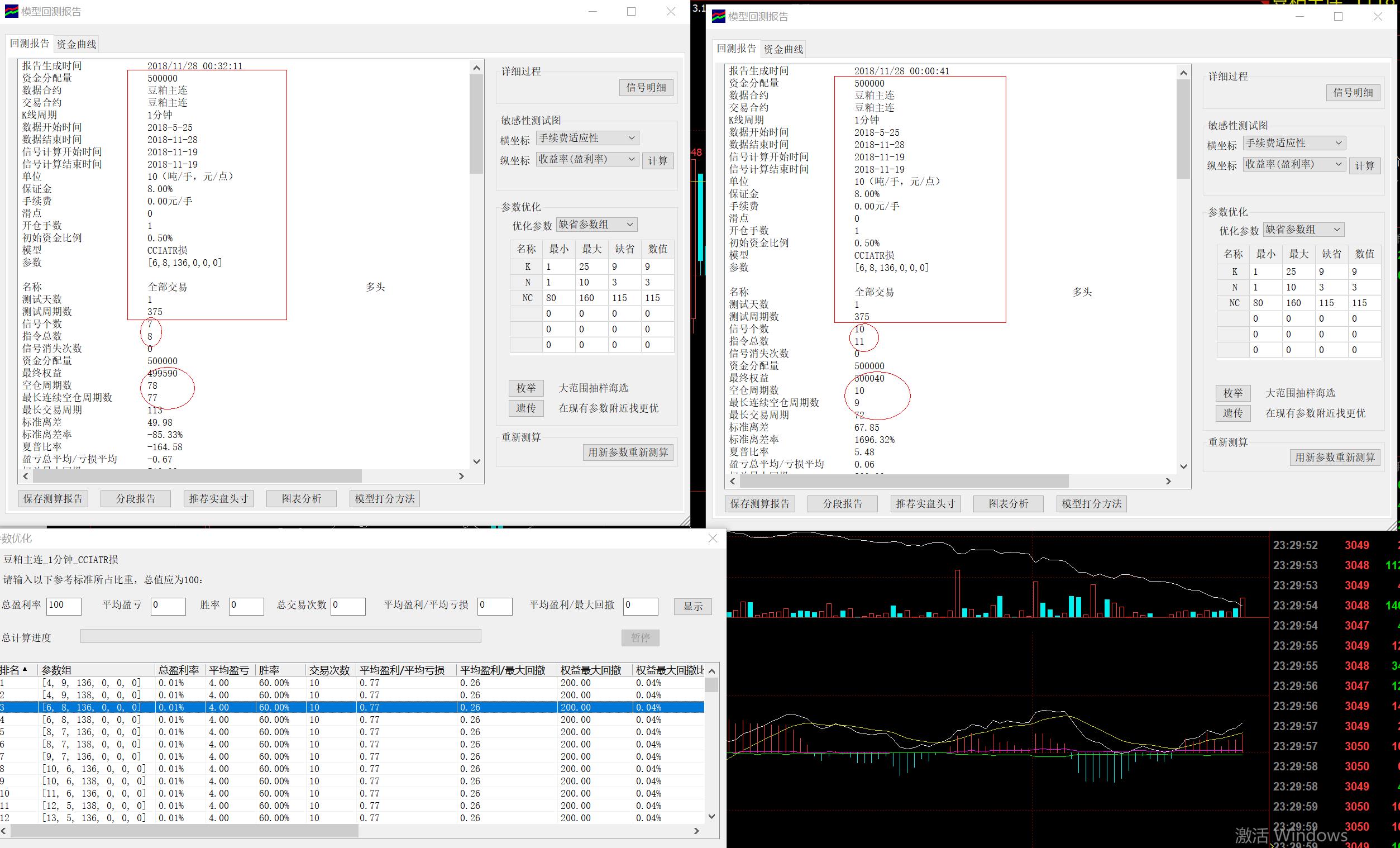Image resolution: width=1400 pixels, height=848 pixels.
Task: Click the left report window app icon
Action: [11, 11]
